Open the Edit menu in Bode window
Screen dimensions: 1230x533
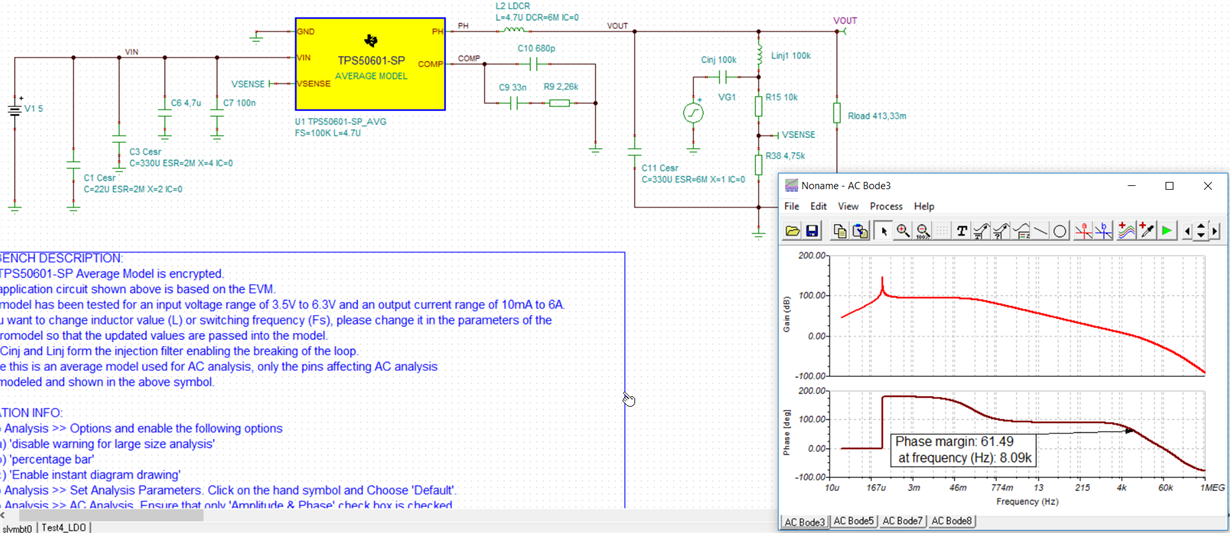click(x=818, y=206)
